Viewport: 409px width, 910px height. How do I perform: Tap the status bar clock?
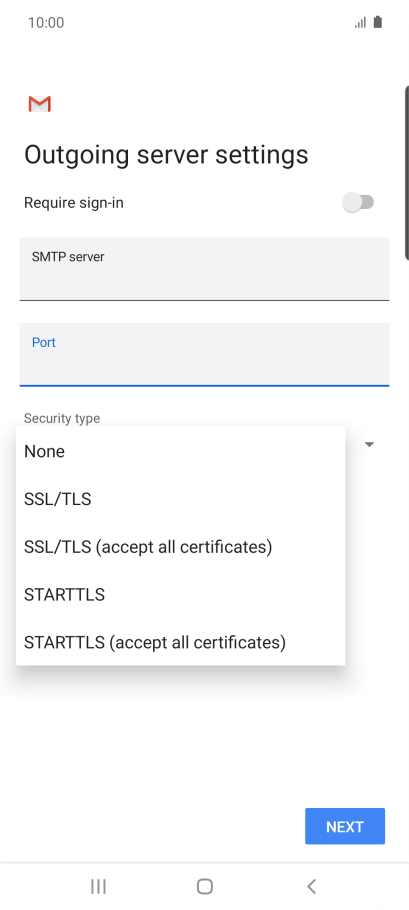coord(46,23)
